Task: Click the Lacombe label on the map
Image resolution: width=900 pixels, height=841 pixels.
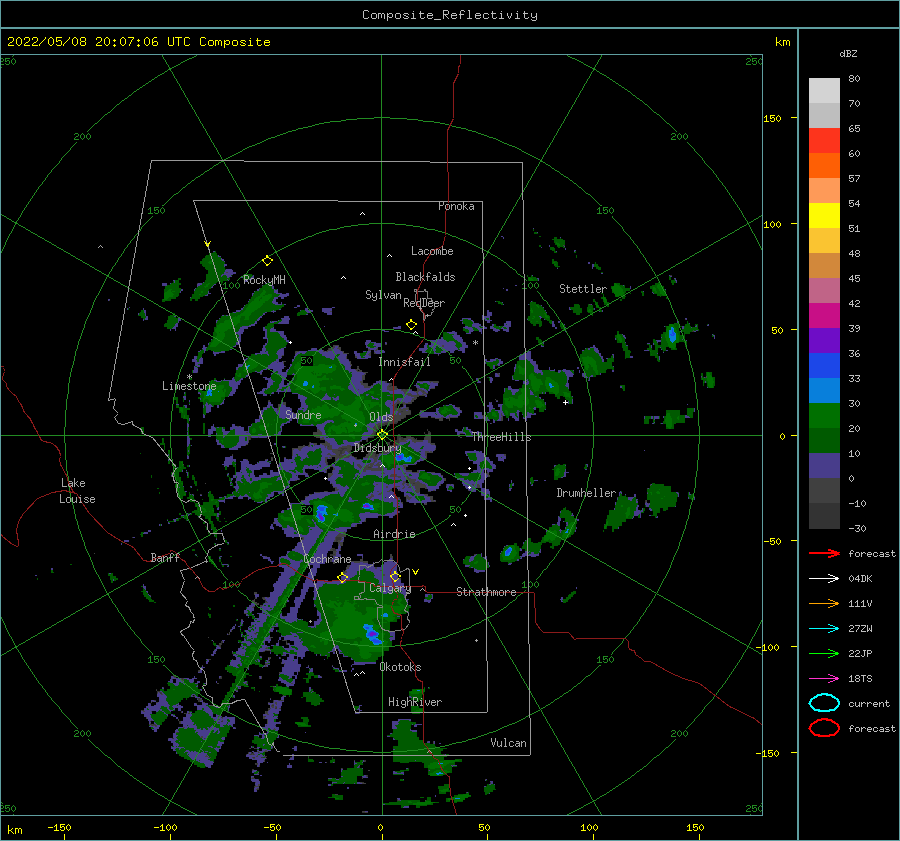Action: 432,251
